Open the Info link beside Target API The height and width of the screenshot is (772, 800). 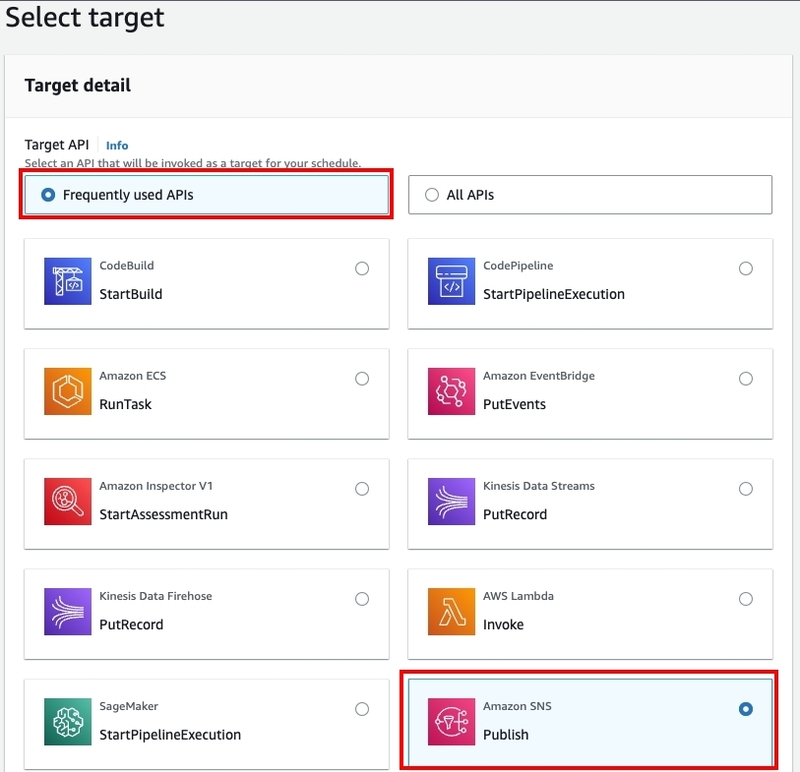pos(117,145)
